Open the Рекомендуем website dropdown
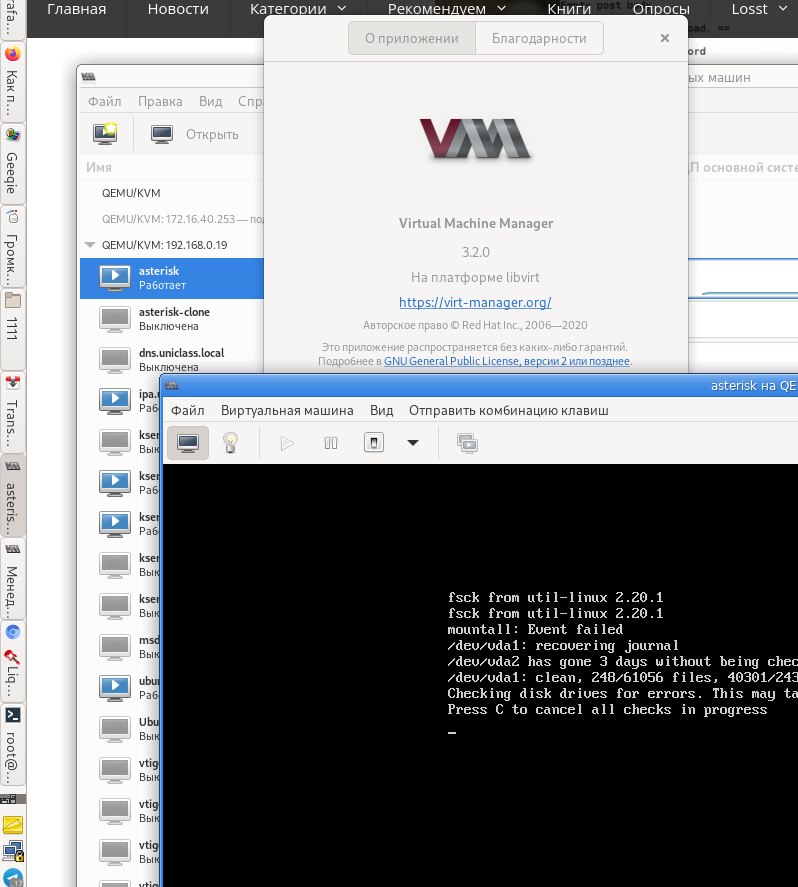The image size is (798, 887). tap(447, 9)
